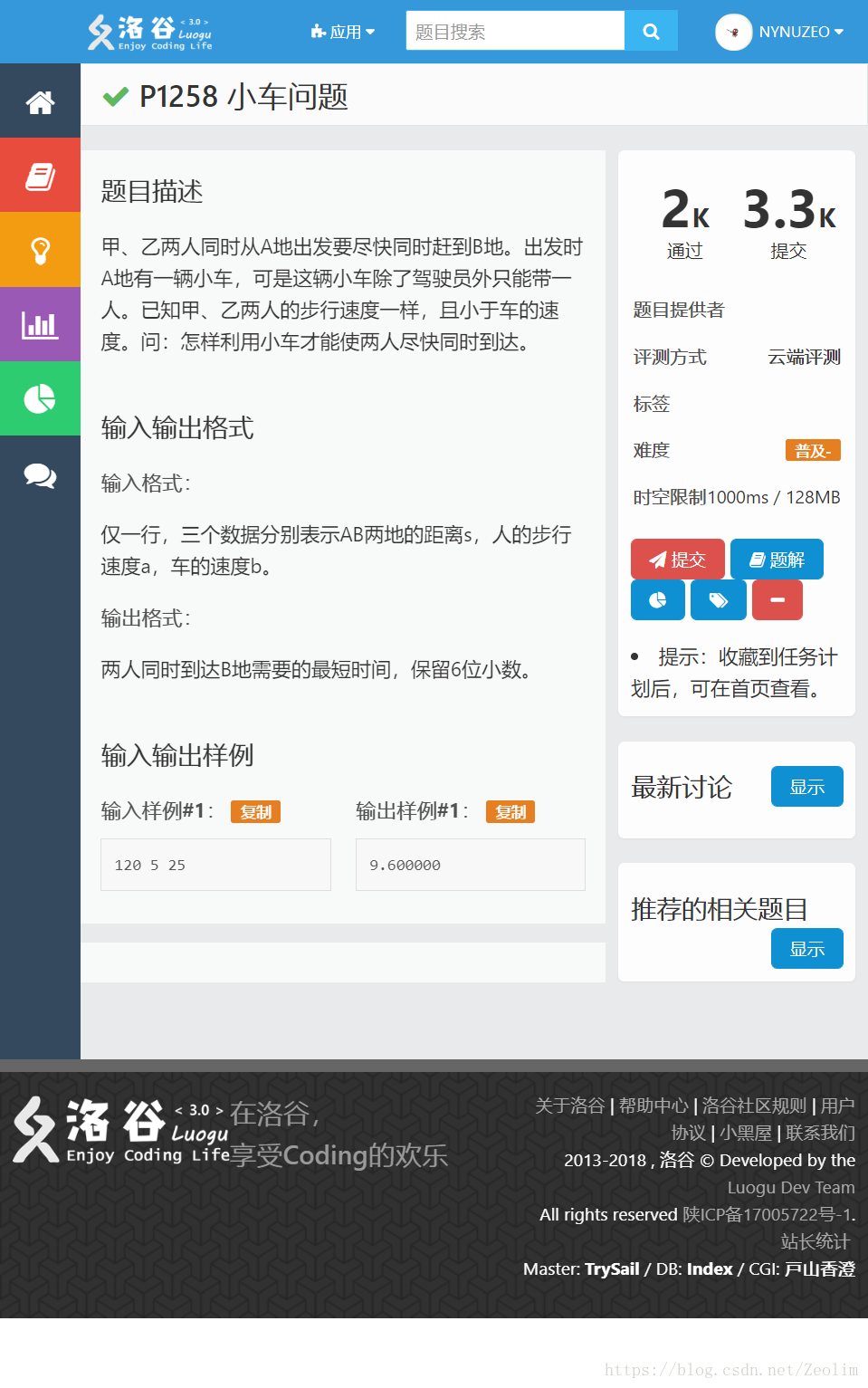Image resolution: width=868 pixels, height=1388 pixels.
Task: Click the red minus icon button
Action: (777, 600)
